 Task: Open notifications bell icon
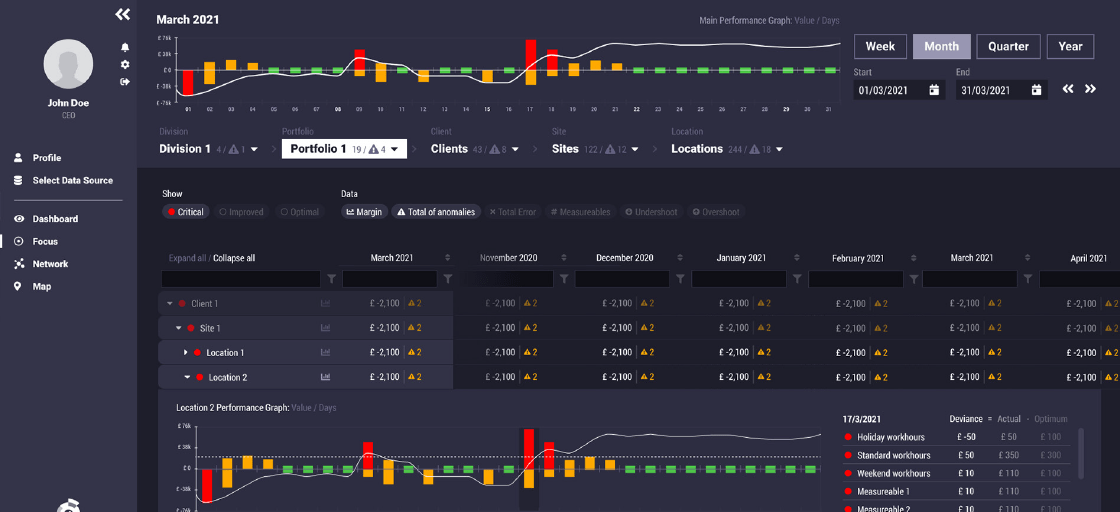(125, 47)
